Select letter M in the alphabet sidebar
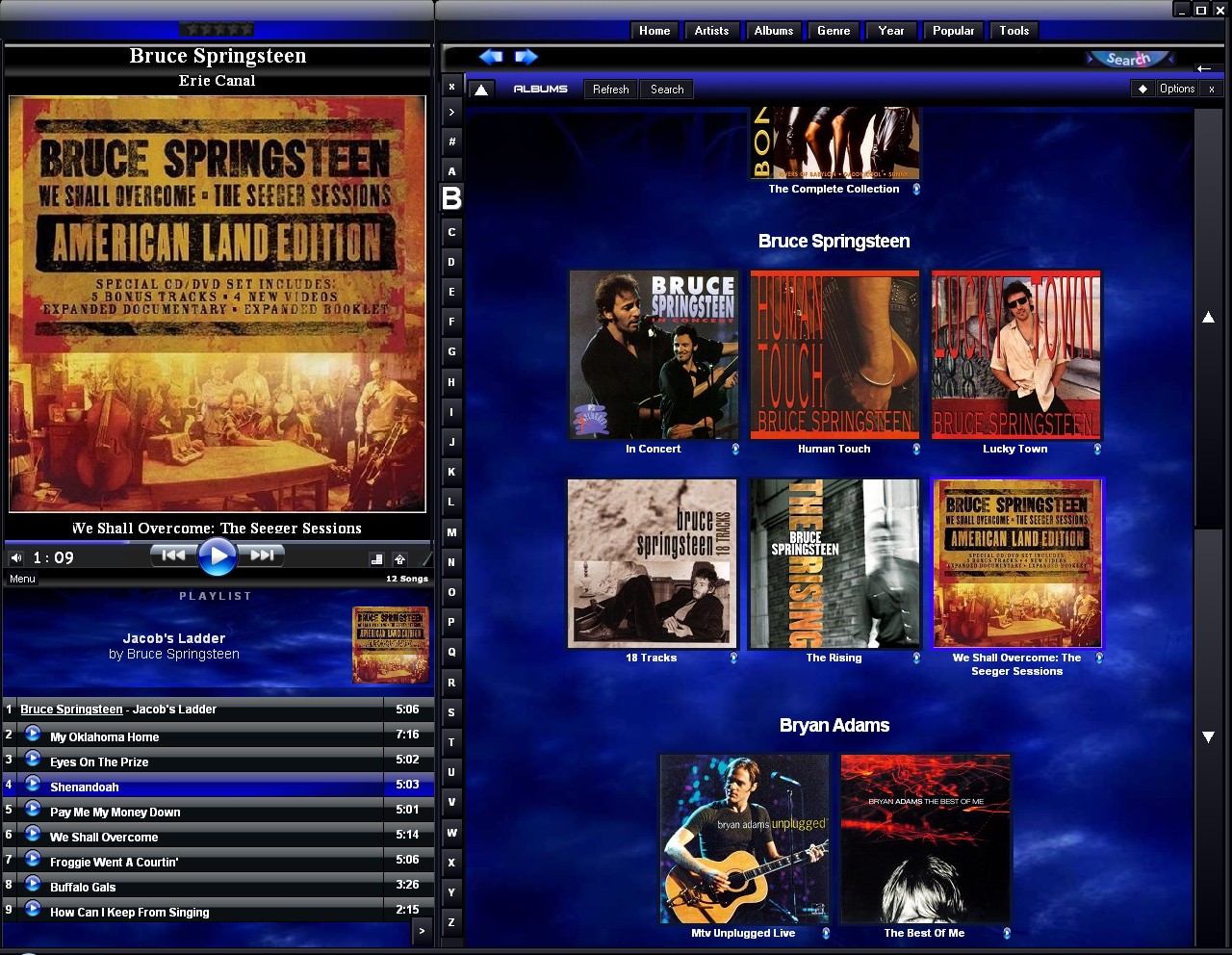 pos(451,532)
